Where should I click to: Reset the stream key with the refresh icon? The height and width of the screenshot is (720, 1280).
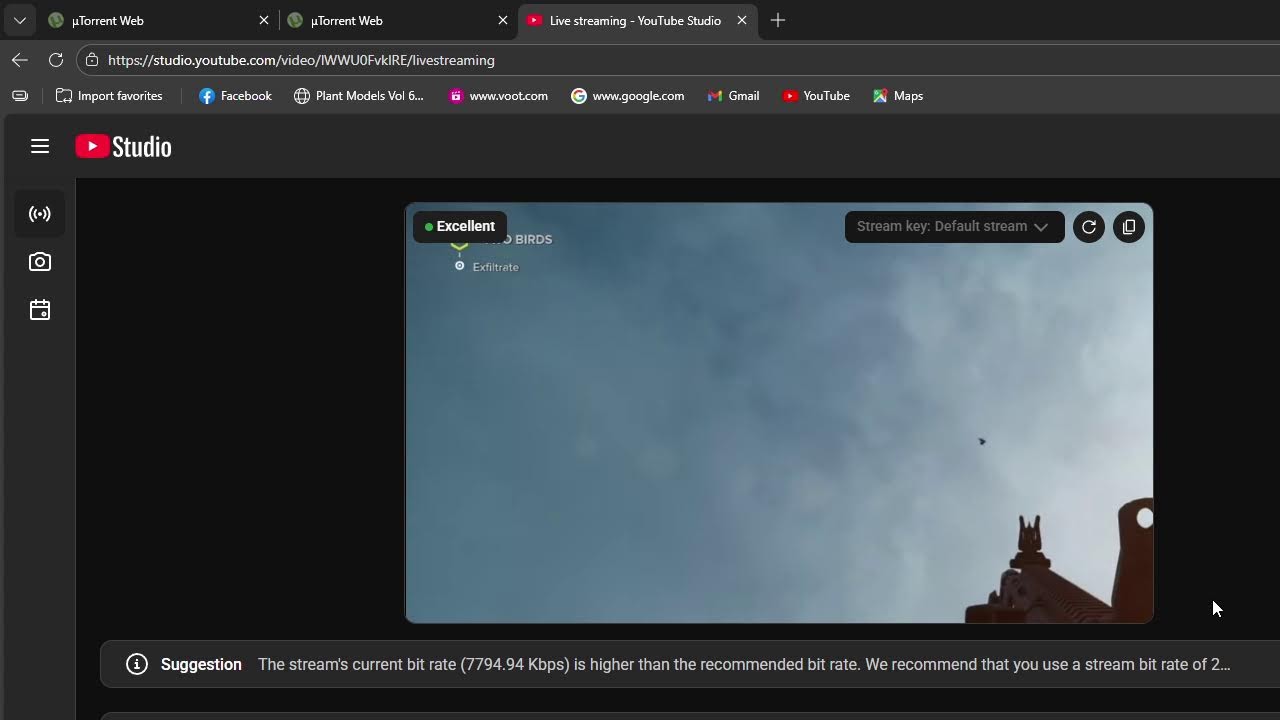click(x=1089, y=227)
